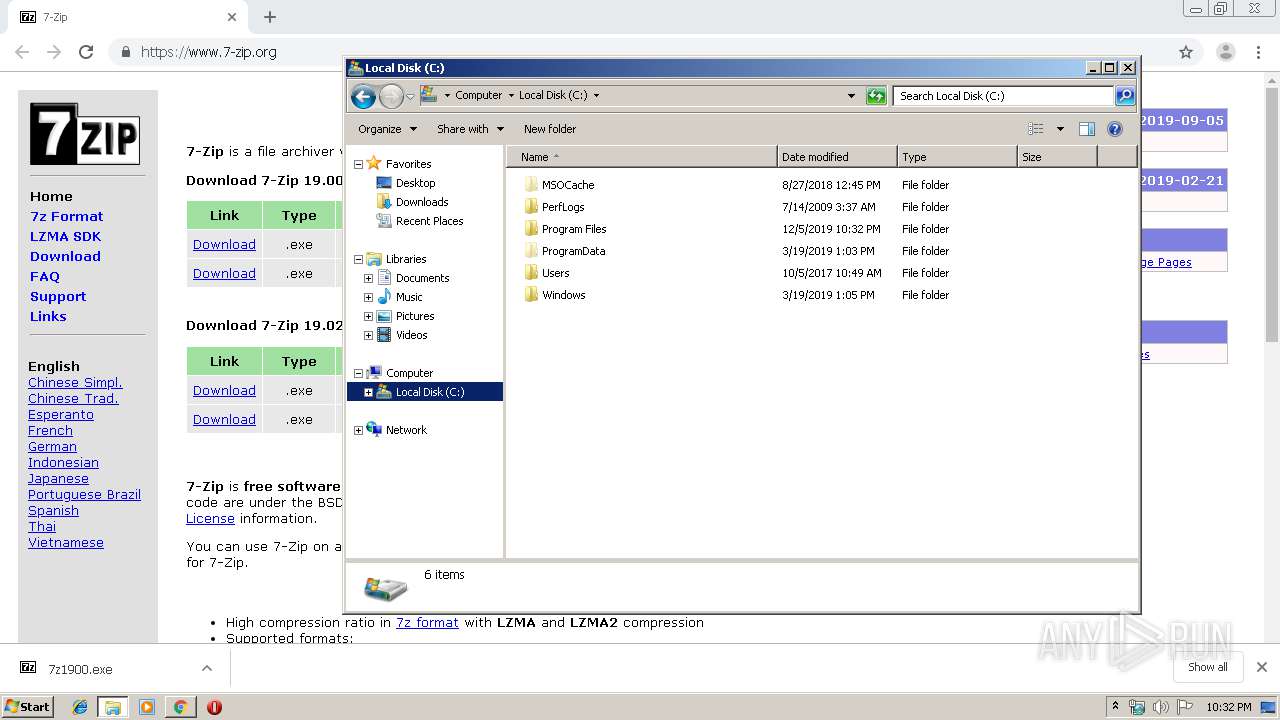Click the MSOCache folder icon
Image resolution: width=1280 pixels, height=720 pixels.
531,185
